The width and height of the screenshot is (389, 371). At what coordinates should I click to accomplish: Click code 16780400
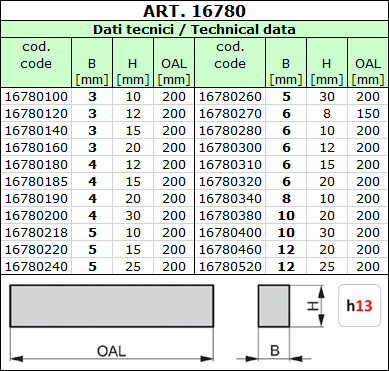coord(230,233)
